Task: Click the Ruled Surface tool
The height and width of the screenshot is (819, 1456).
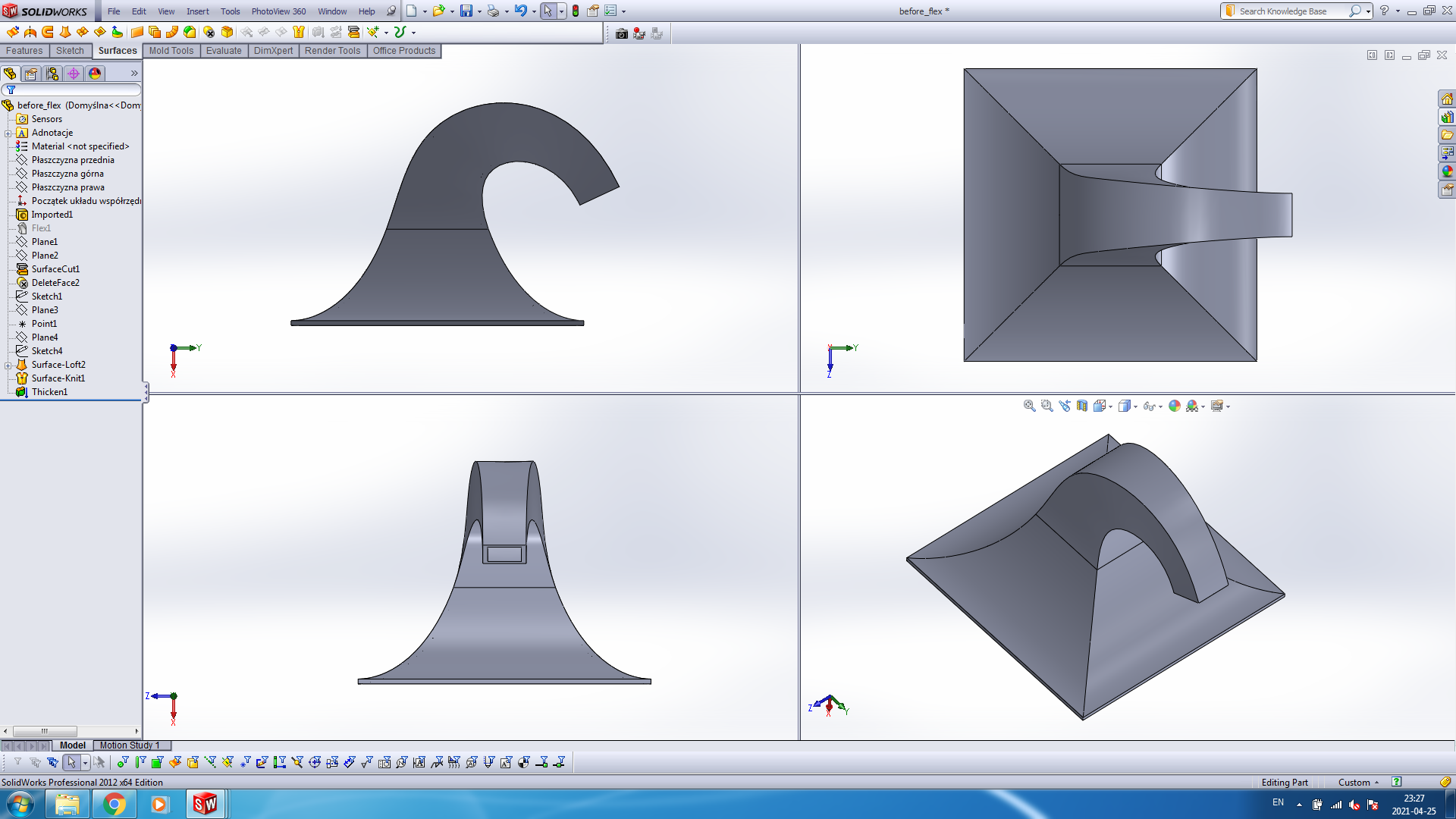Action: tap(172, 32)
